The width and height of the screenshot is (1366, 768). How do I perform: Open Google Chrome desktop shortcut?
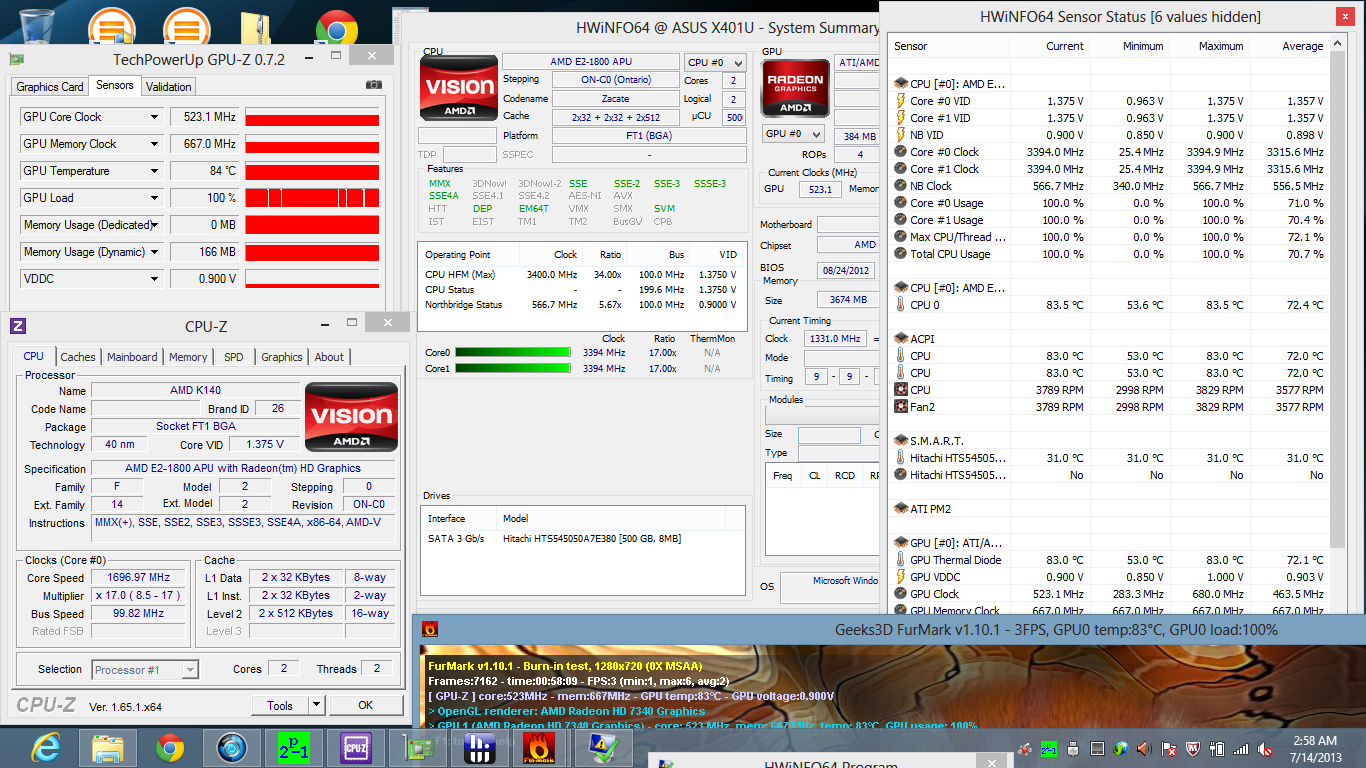tap(336, 28)
